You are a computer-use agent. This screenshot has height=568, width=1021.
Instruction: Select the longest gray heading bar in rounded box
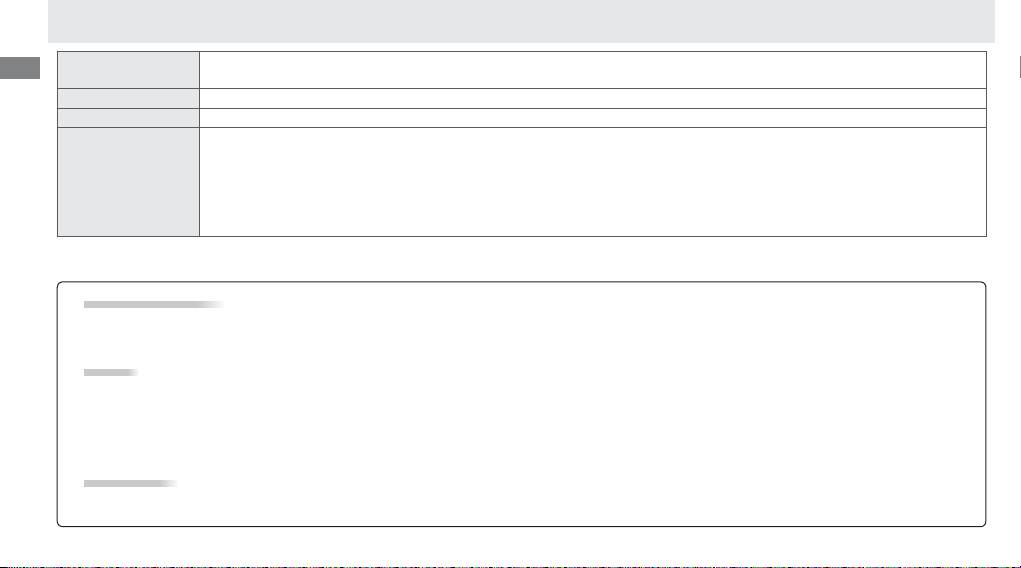pyautogui.click(x=154, y=304)
